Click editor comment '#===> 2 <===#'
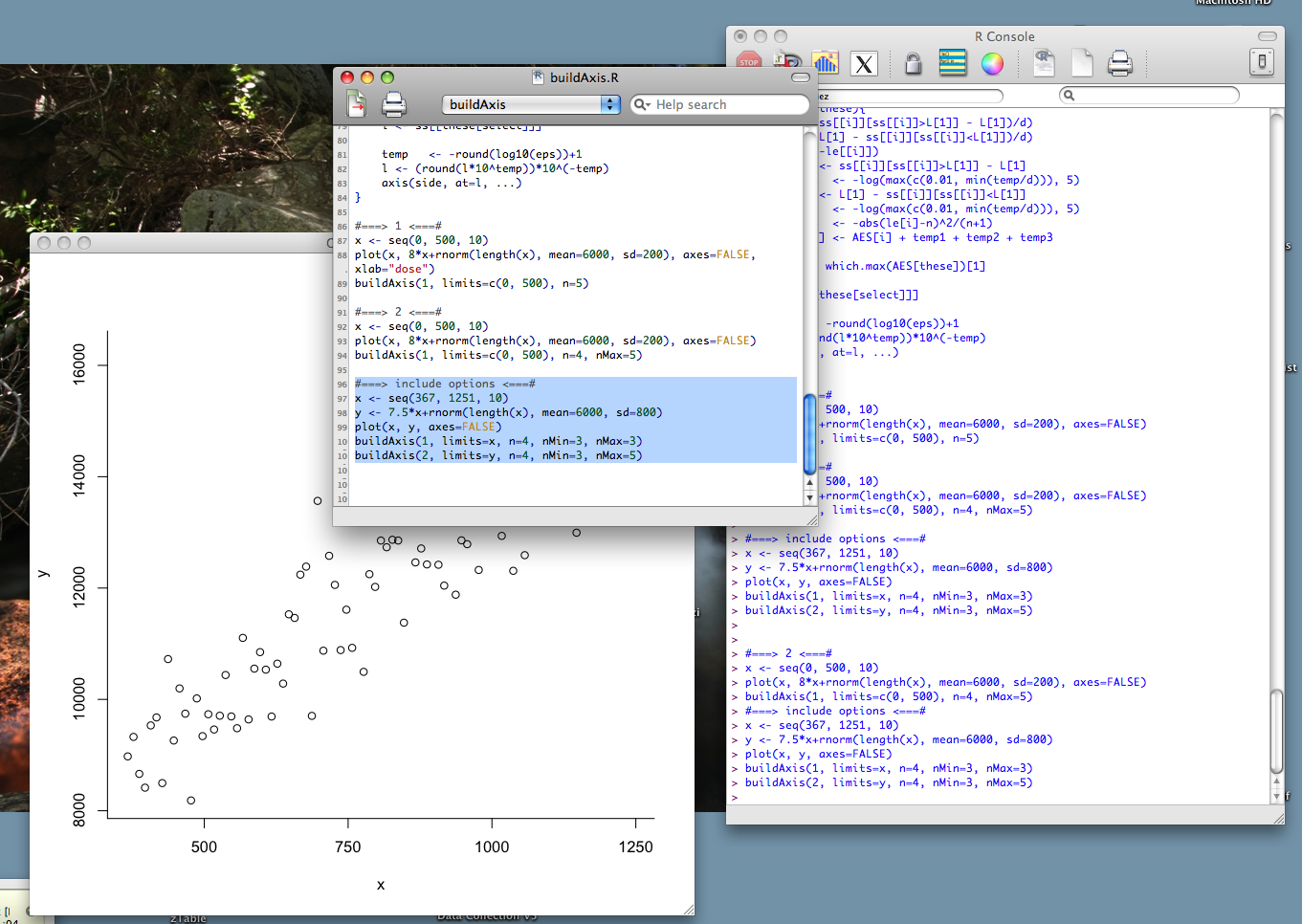Viewport: 1302px width, 924px height. pos(398,312)
